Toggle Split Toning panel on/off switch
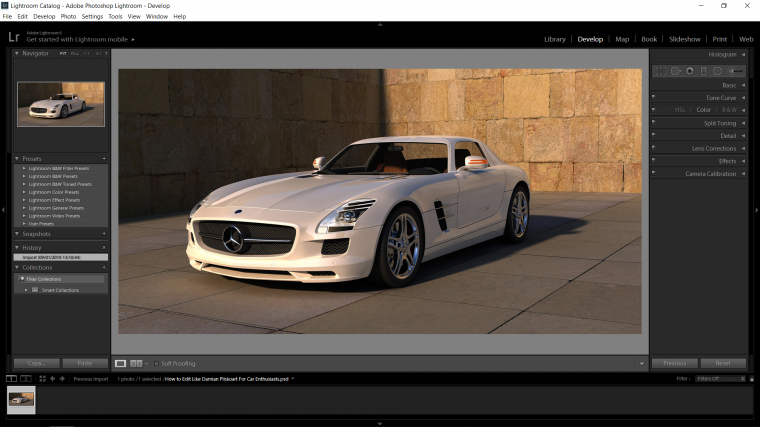This screenshot has width=760, height=427. point(654,123)
